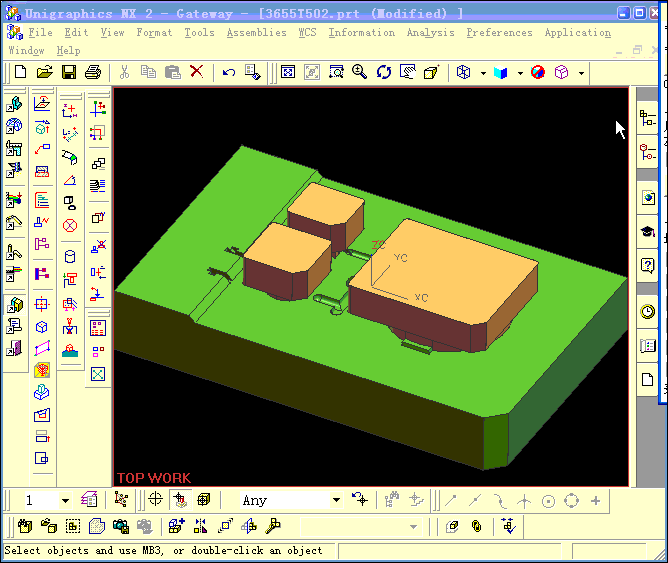Toggle the no-entry red circle icon

tap(538, 72)
